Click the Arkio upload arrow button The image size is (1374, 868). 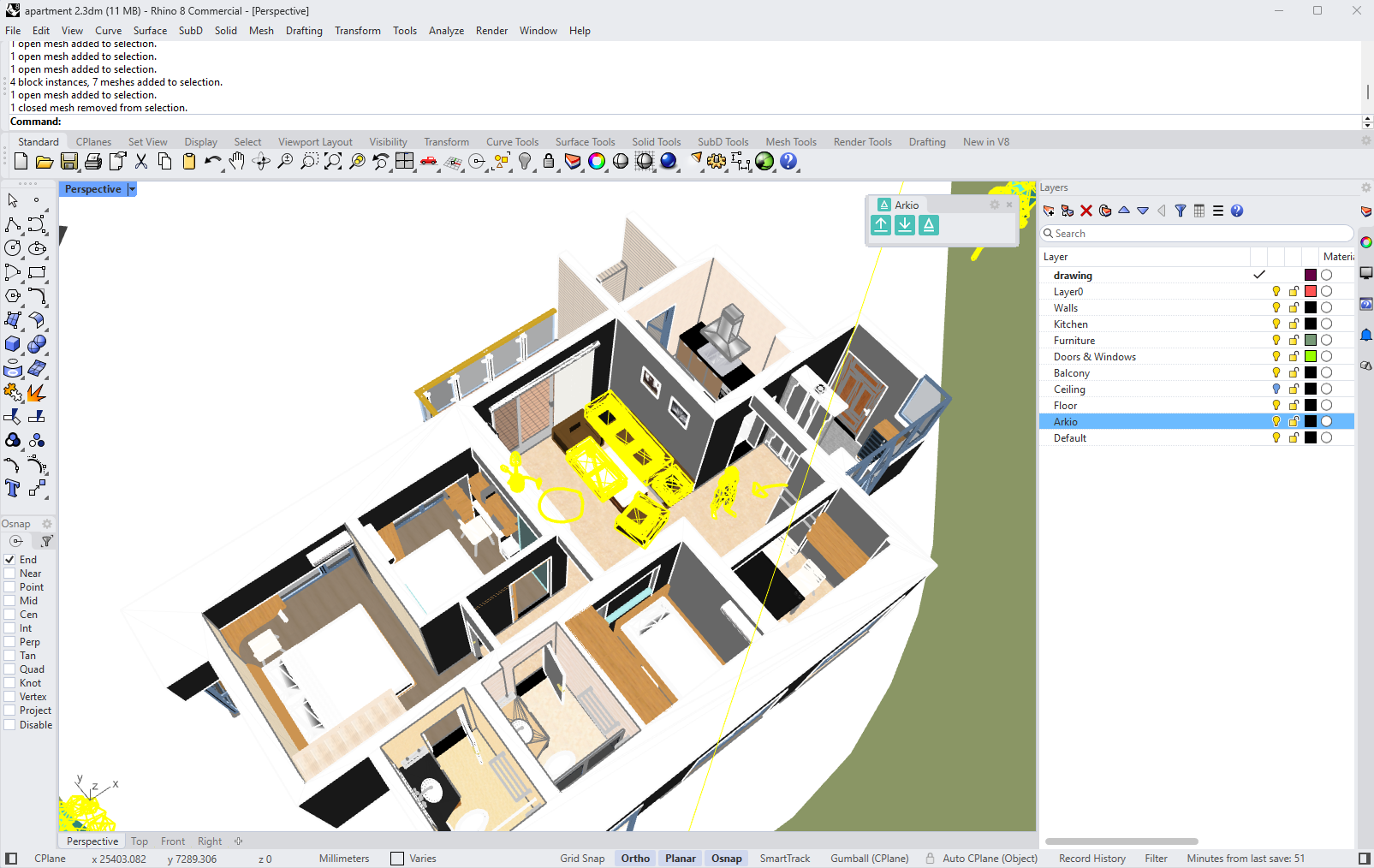[881, 225]
